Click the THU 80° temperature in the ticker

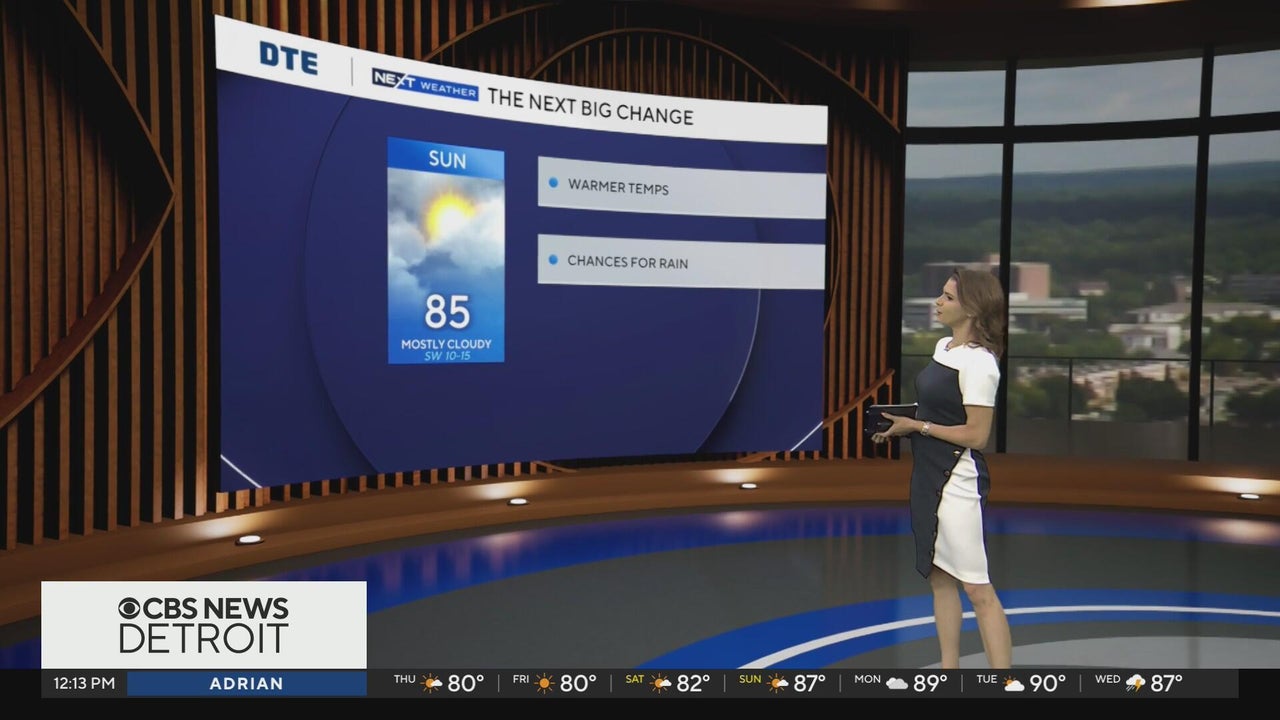point(465,684)
